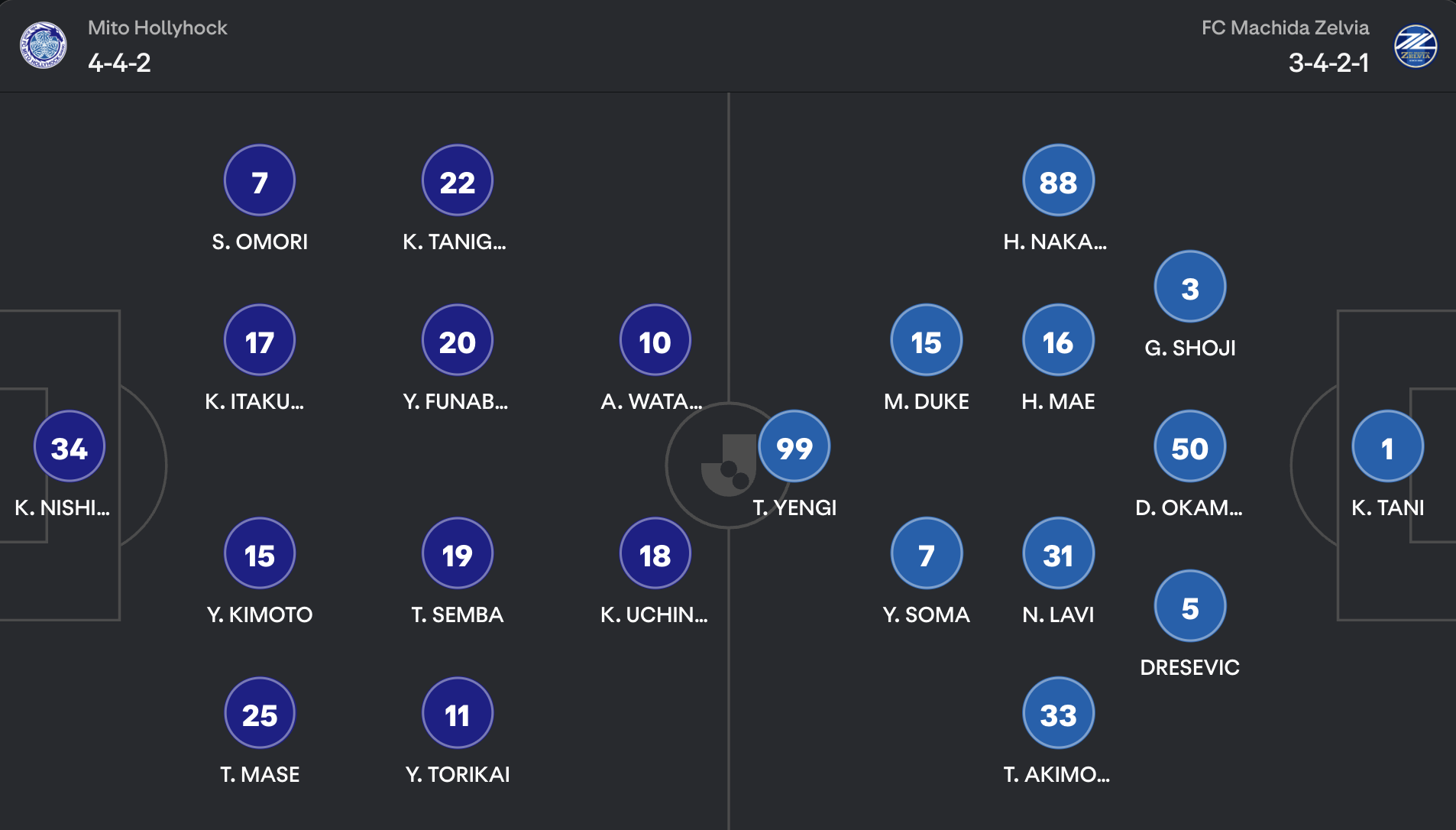1456x830 pixels.
Task: Open player number 22 K. Tanig badge
Action: pos(458,180)
